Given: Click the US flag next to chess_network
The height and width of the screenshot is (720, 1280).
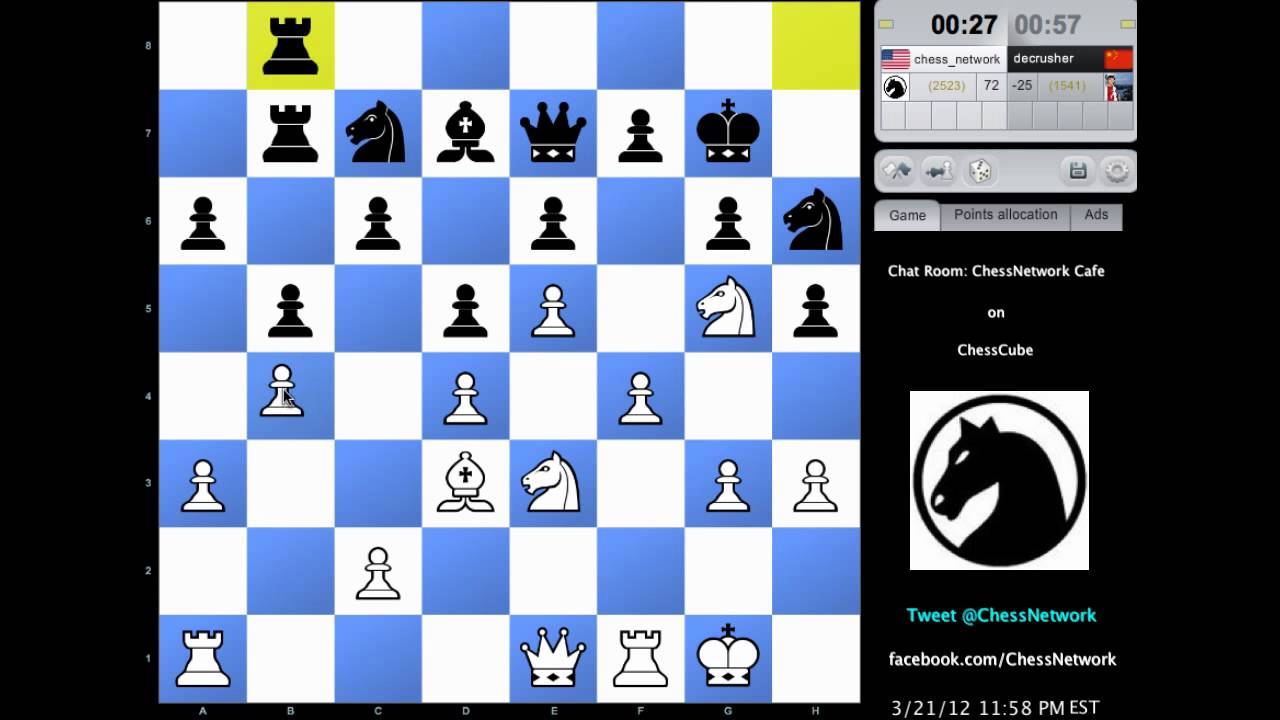Looking at the screenshot, I should 895,59.
